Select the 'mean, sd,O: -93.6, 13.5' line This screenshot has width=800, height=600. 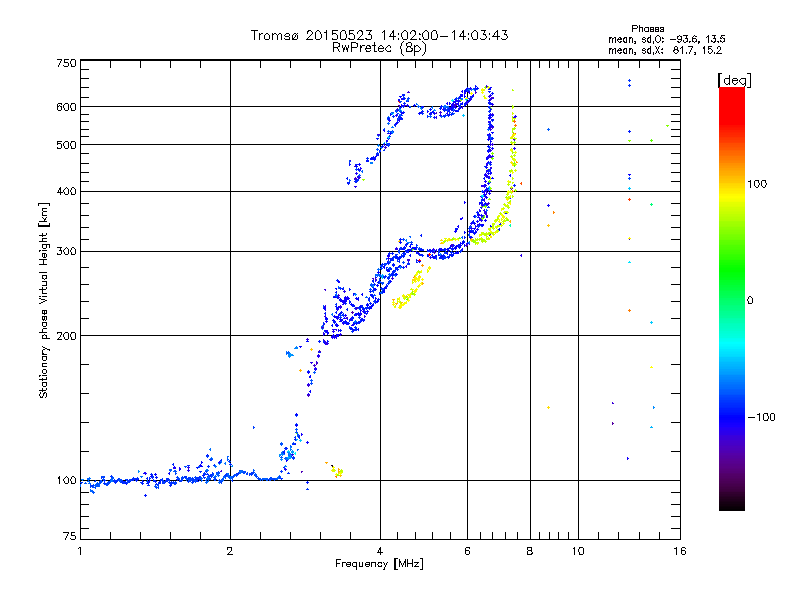pyautogui.click(x=666, y=39)
